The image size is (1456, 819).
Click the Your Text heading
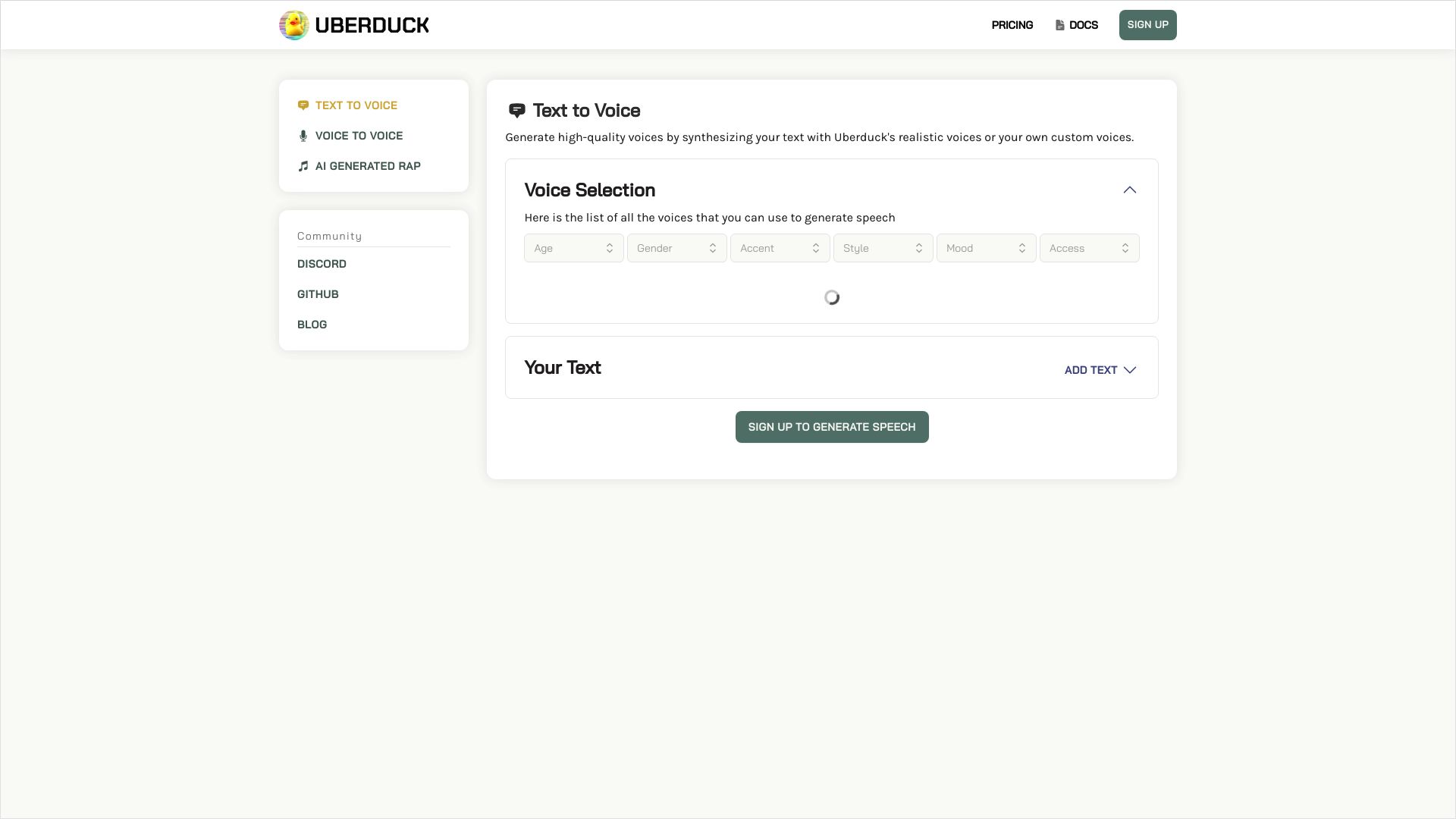562,367
